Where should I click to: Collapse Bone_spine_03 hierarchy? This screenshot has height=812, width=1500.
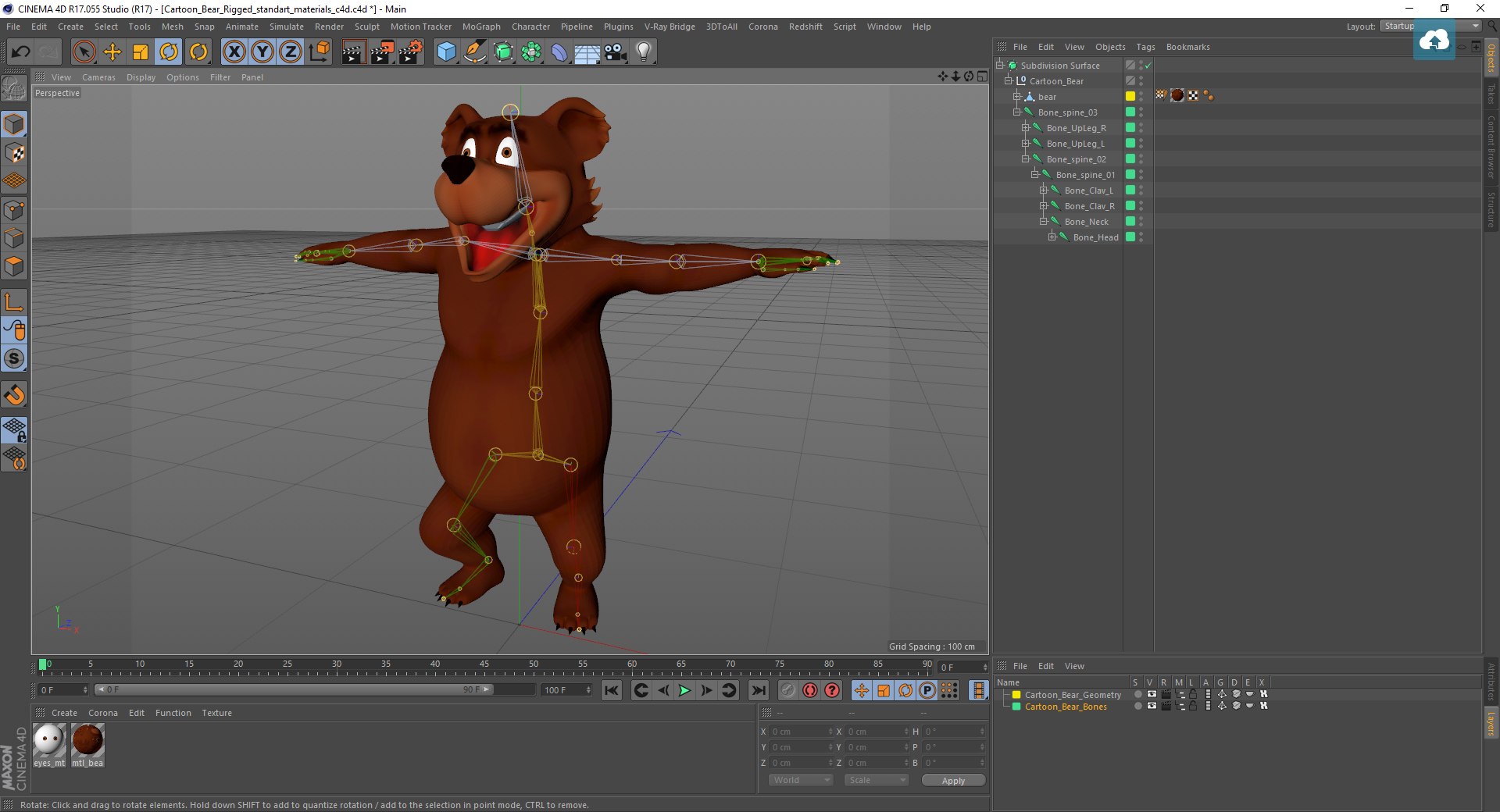(x=1017, y=112)
